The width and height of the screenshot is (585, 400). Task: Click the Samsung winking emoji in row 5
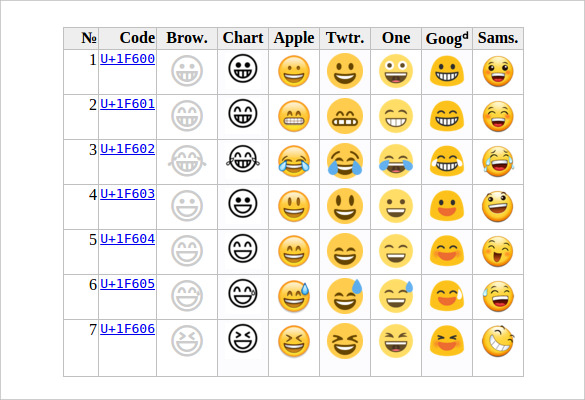coord(498,251)
